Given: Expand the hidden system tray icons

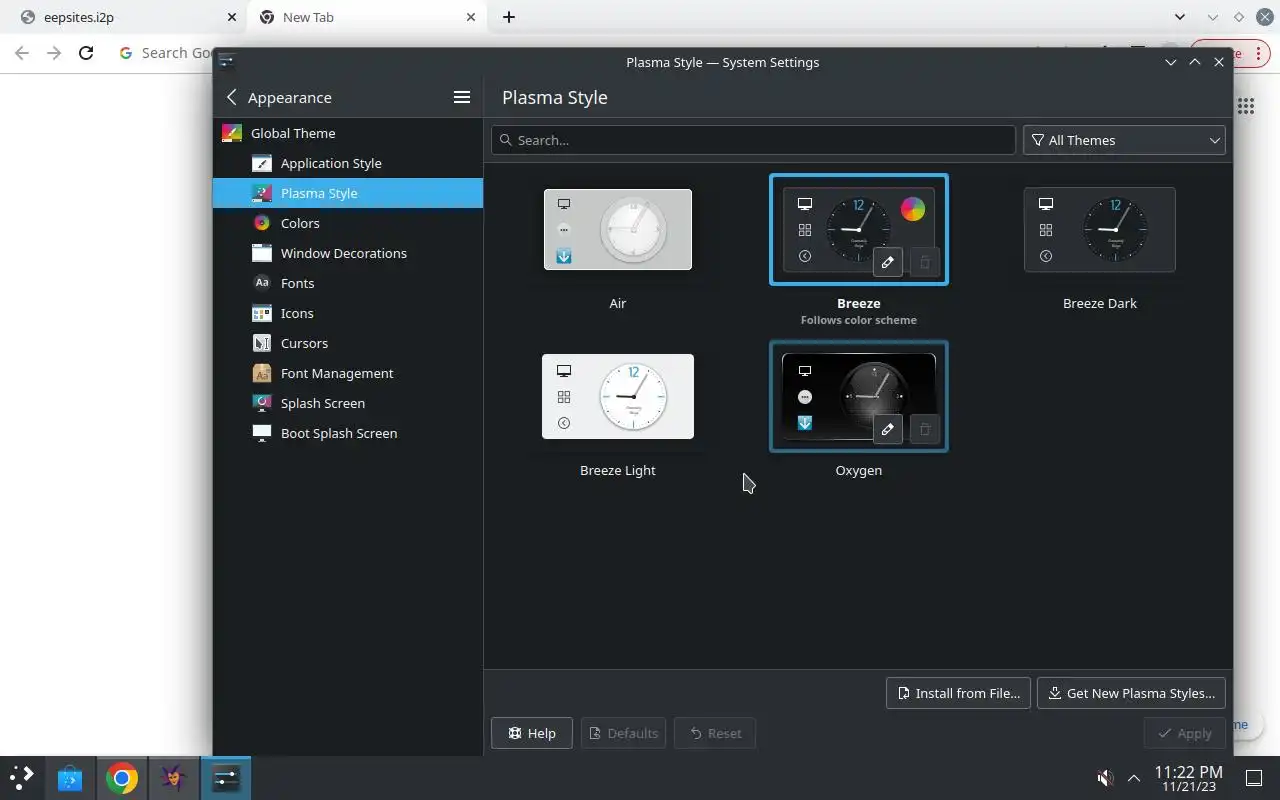Looking at the screenshot, I should click(x=1134, y=778).
